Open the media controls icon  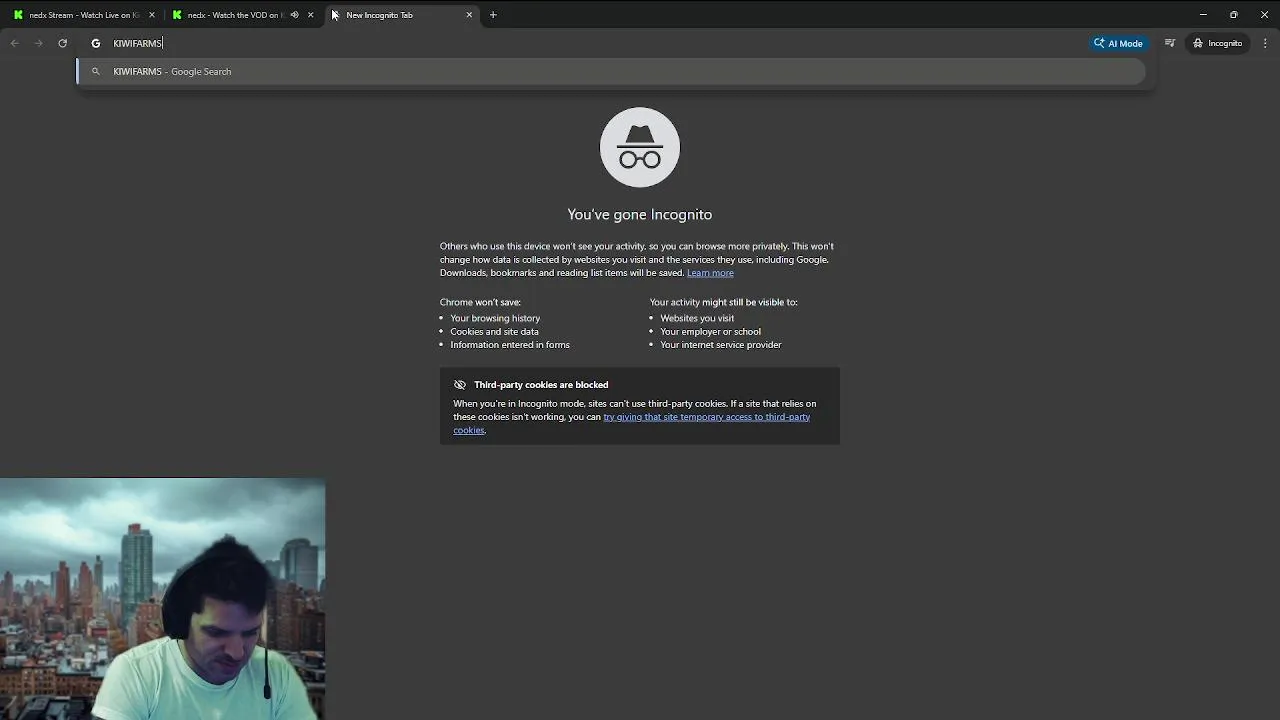pos(1169,43)
